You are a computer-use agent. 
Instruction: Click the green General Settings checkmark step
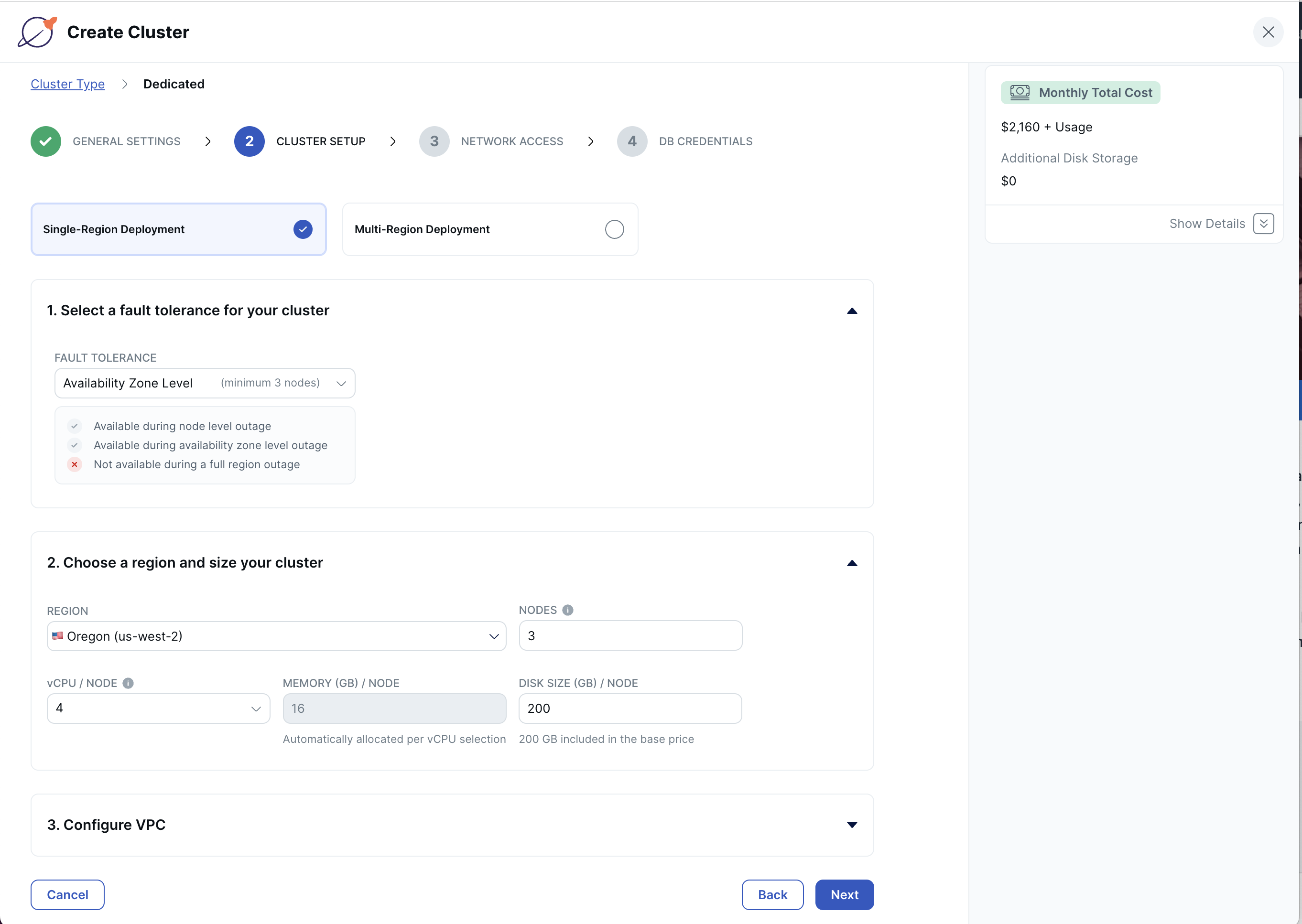46,141
